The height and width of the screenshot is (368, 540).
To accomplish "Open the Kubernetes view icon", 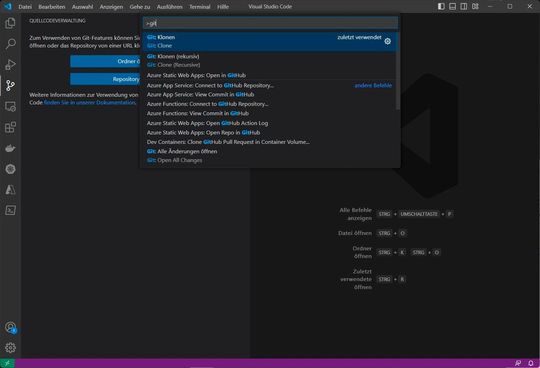I will tap(10, 169).
